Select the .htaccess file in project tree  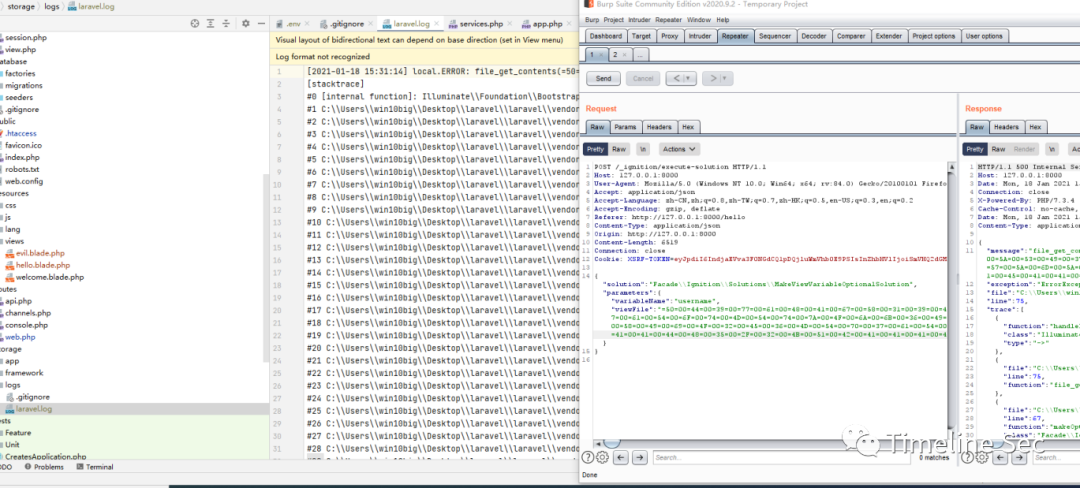[x=21, y=134]
